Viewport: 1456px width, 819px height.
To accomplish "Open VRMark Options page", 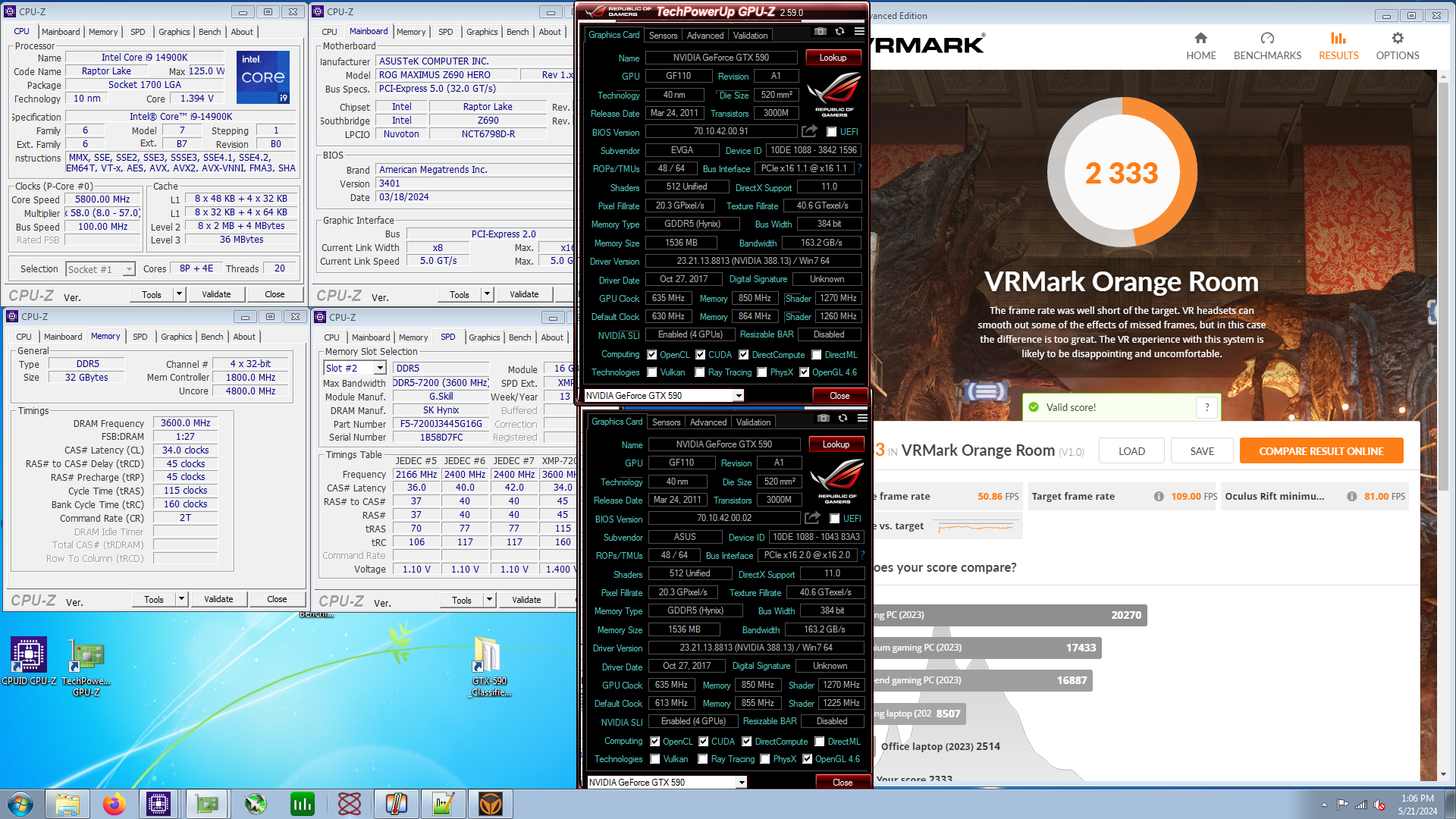I will 1398,46.
